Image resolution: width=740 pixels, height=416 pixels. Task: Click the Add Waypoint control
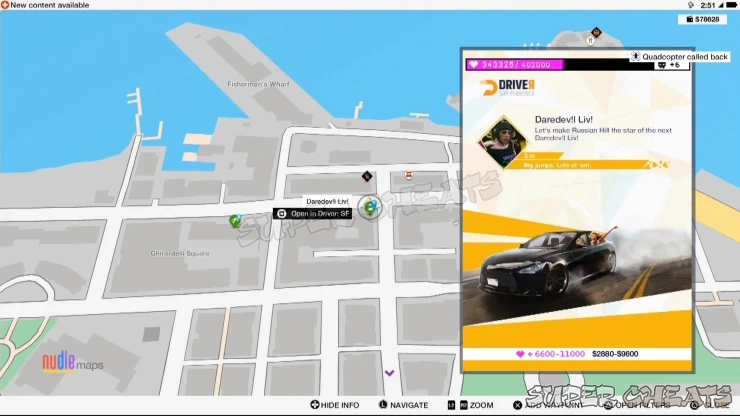[548, 405]
